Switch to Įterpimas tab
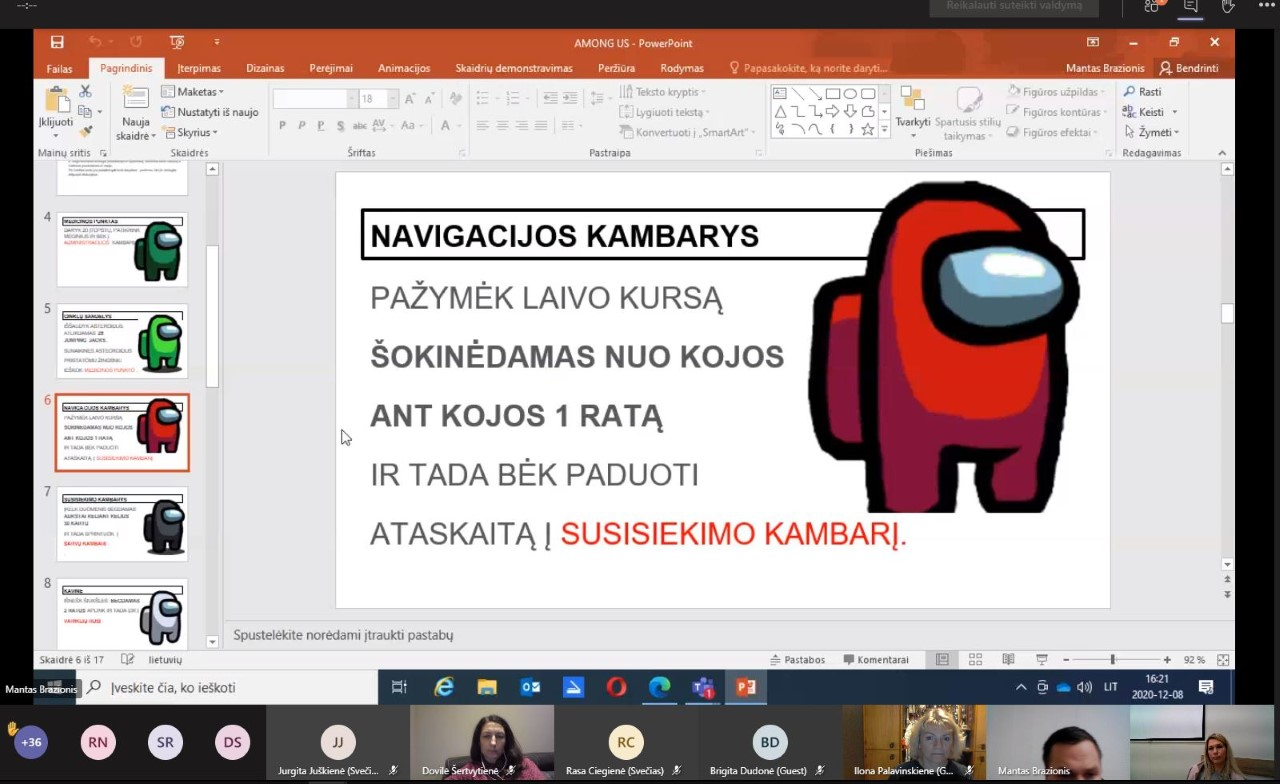1280x784 pixels. [199, 68]
